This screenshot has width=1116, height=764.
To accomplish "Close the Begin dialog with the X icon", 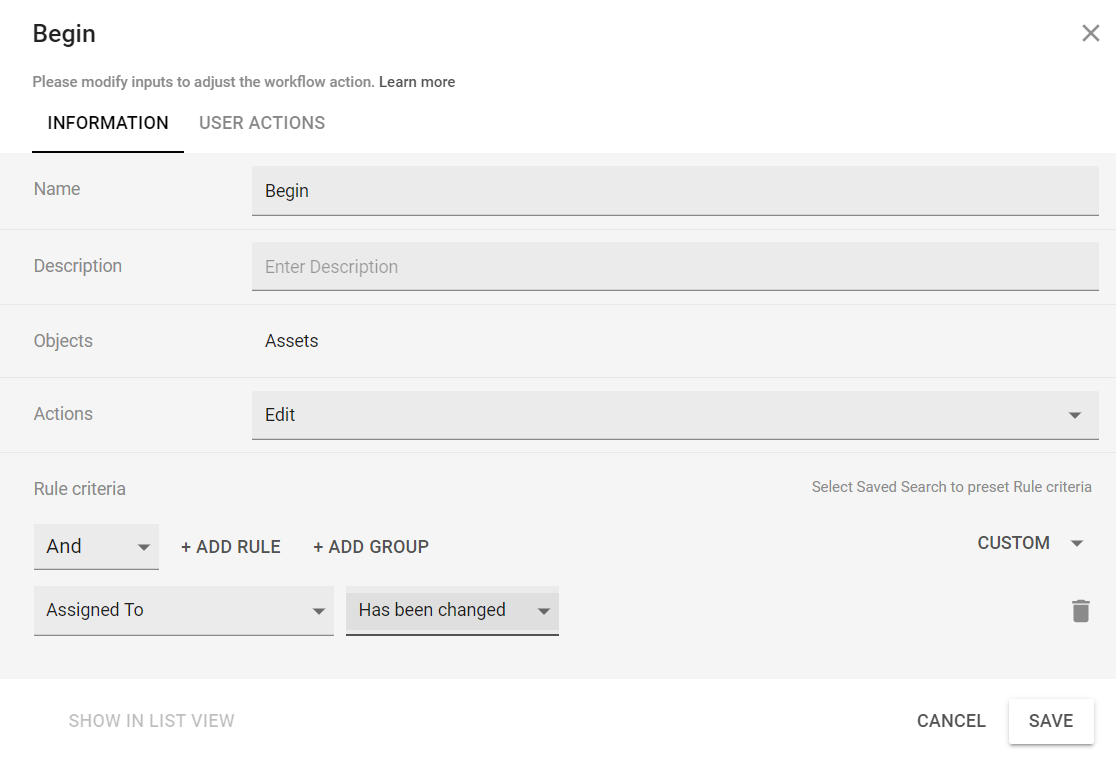I will click(1090, 34).
